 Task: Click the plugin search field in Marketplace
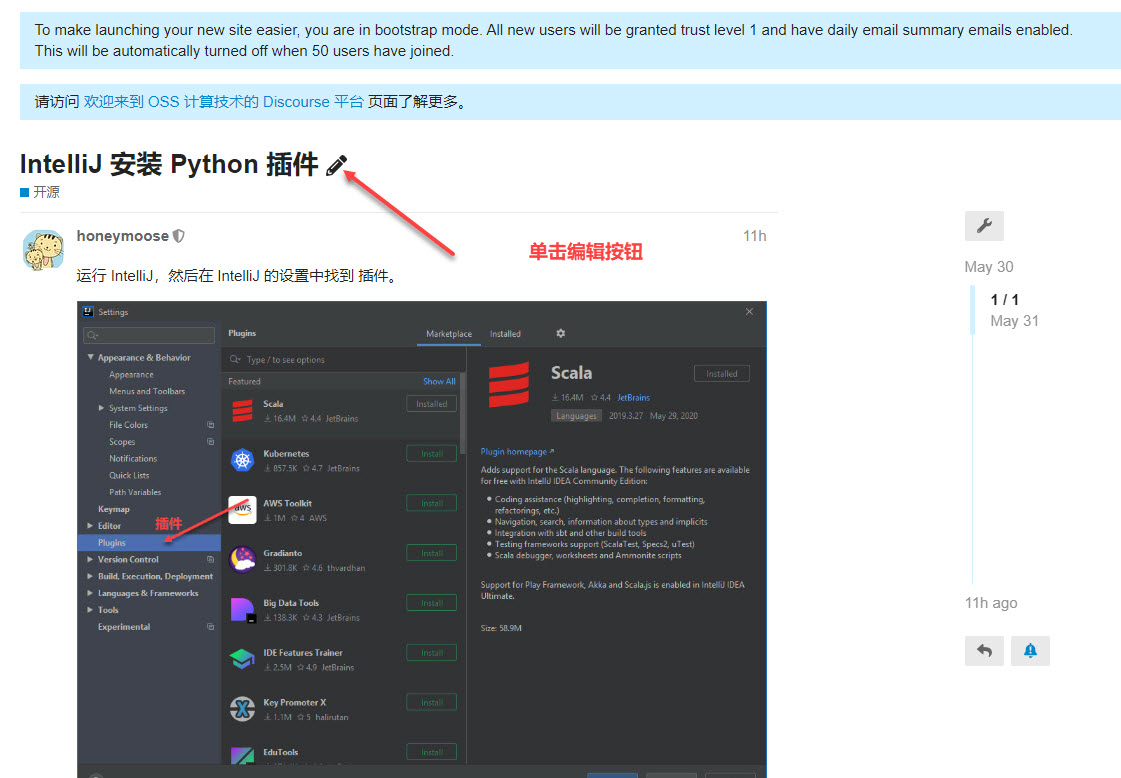pyautogui.click(x=343, y=360)
